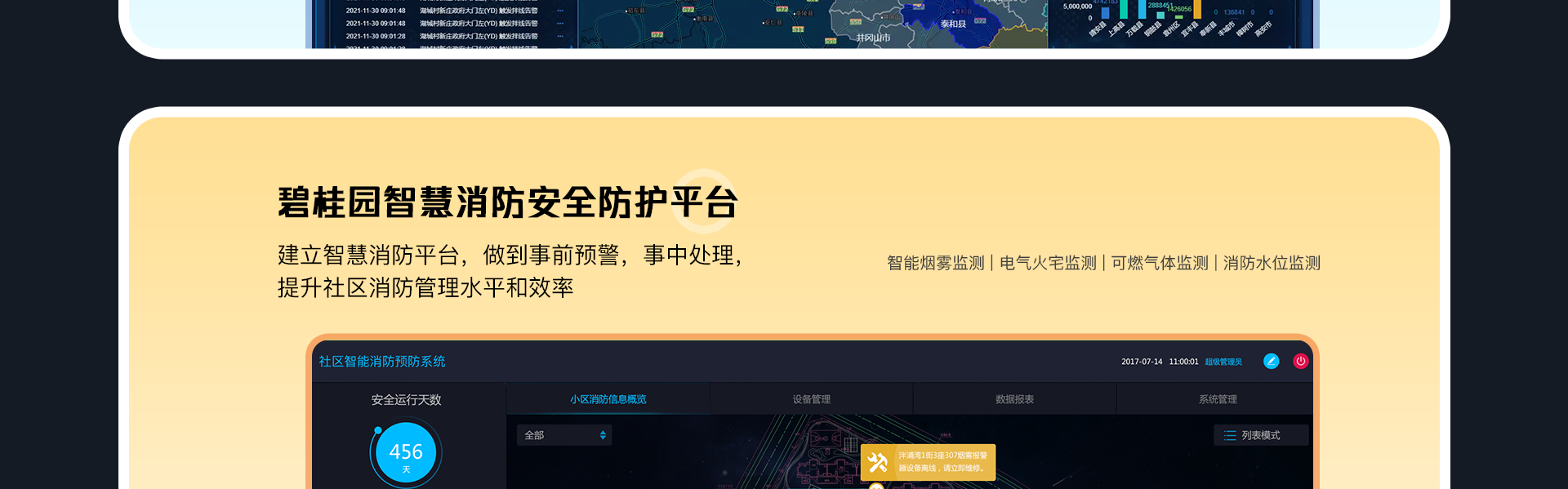This screenshot has height=489, width=1568.
Task: Click the 井冈山市 label on the map
Action: pos(873,38)
